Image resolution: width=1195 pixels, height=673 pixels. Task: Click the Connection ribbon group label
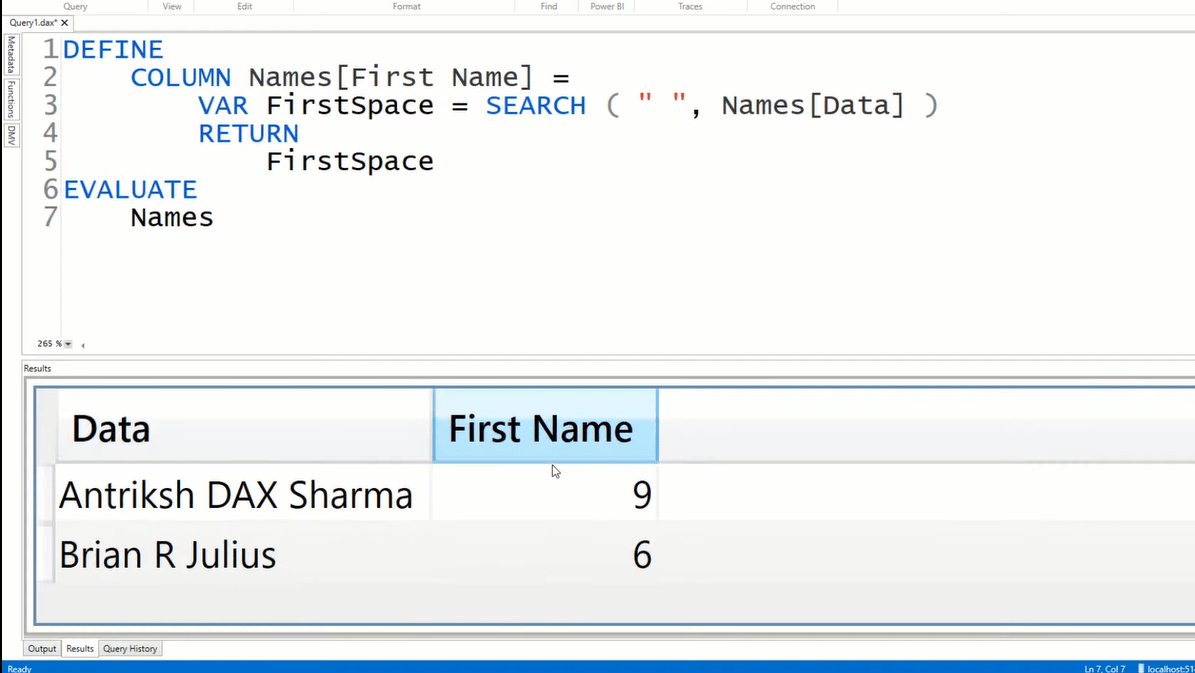(792, 6)
